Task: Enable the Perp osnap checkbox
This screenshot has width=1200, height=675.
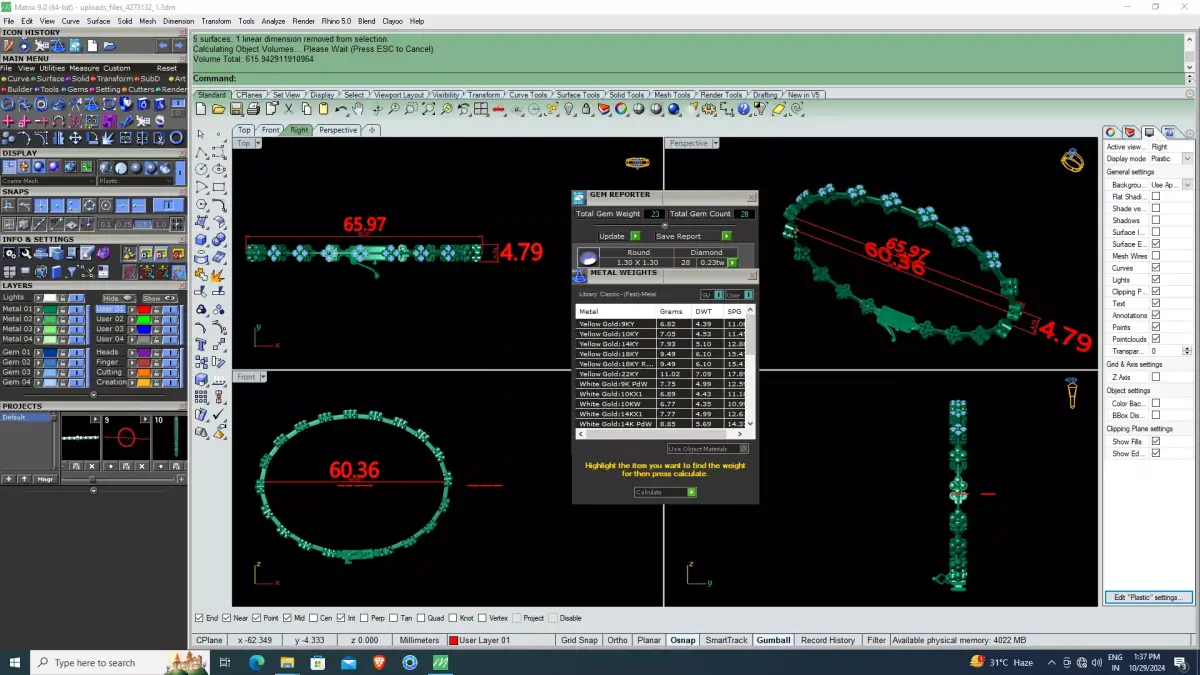Action: click(x=364, y=618)
